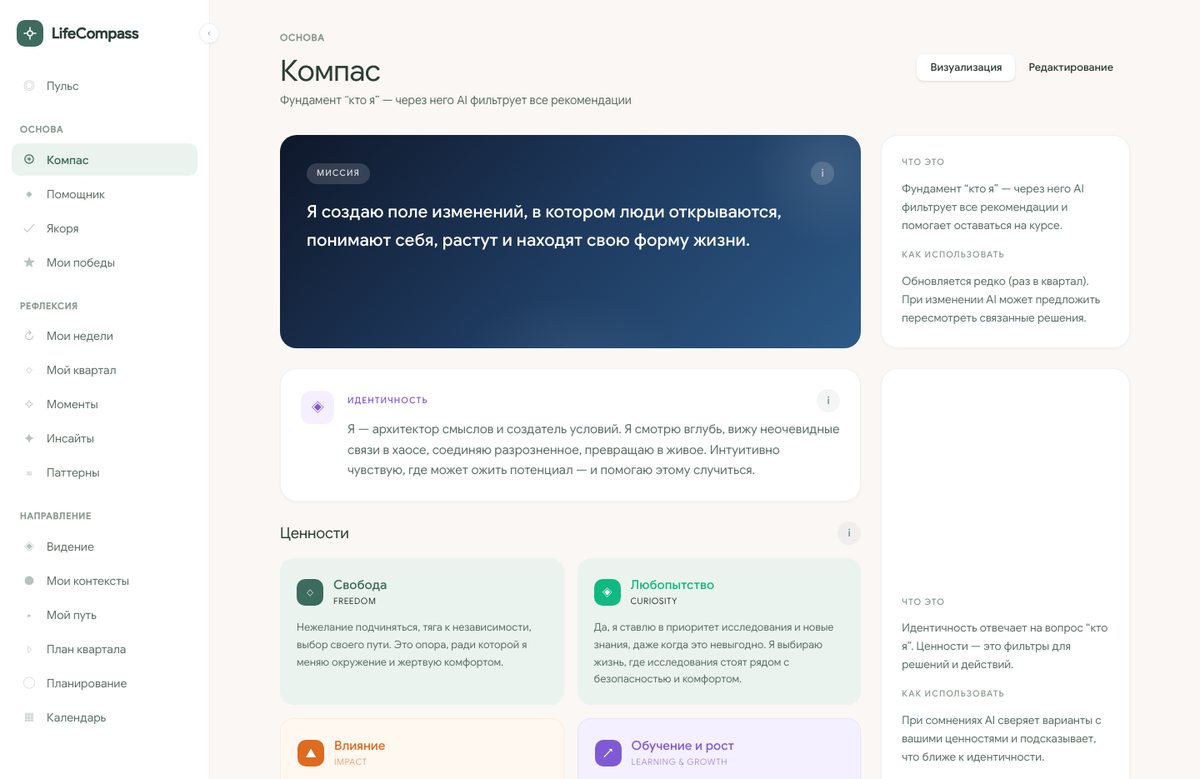Open Мои недели in the sidebar

pos(105,336)
